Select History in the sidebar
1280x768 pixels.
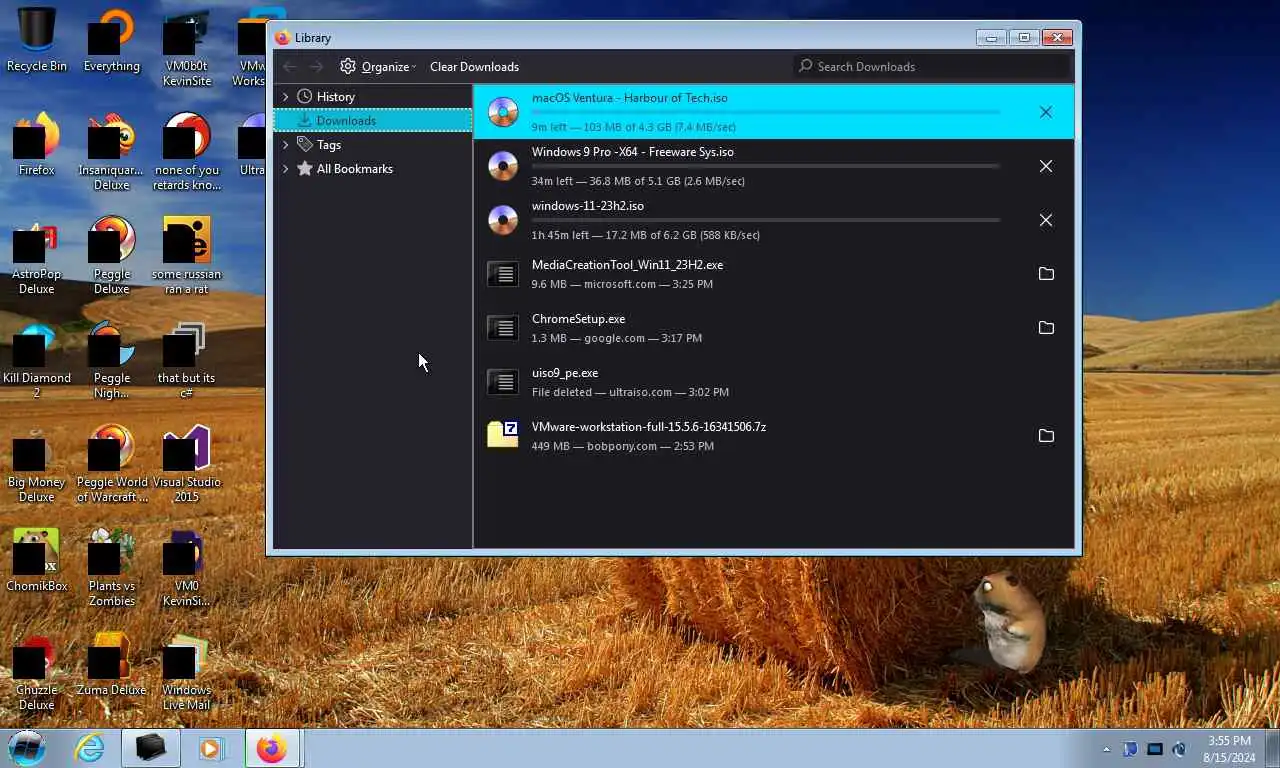pyautogui.click(x=335, y=97)
